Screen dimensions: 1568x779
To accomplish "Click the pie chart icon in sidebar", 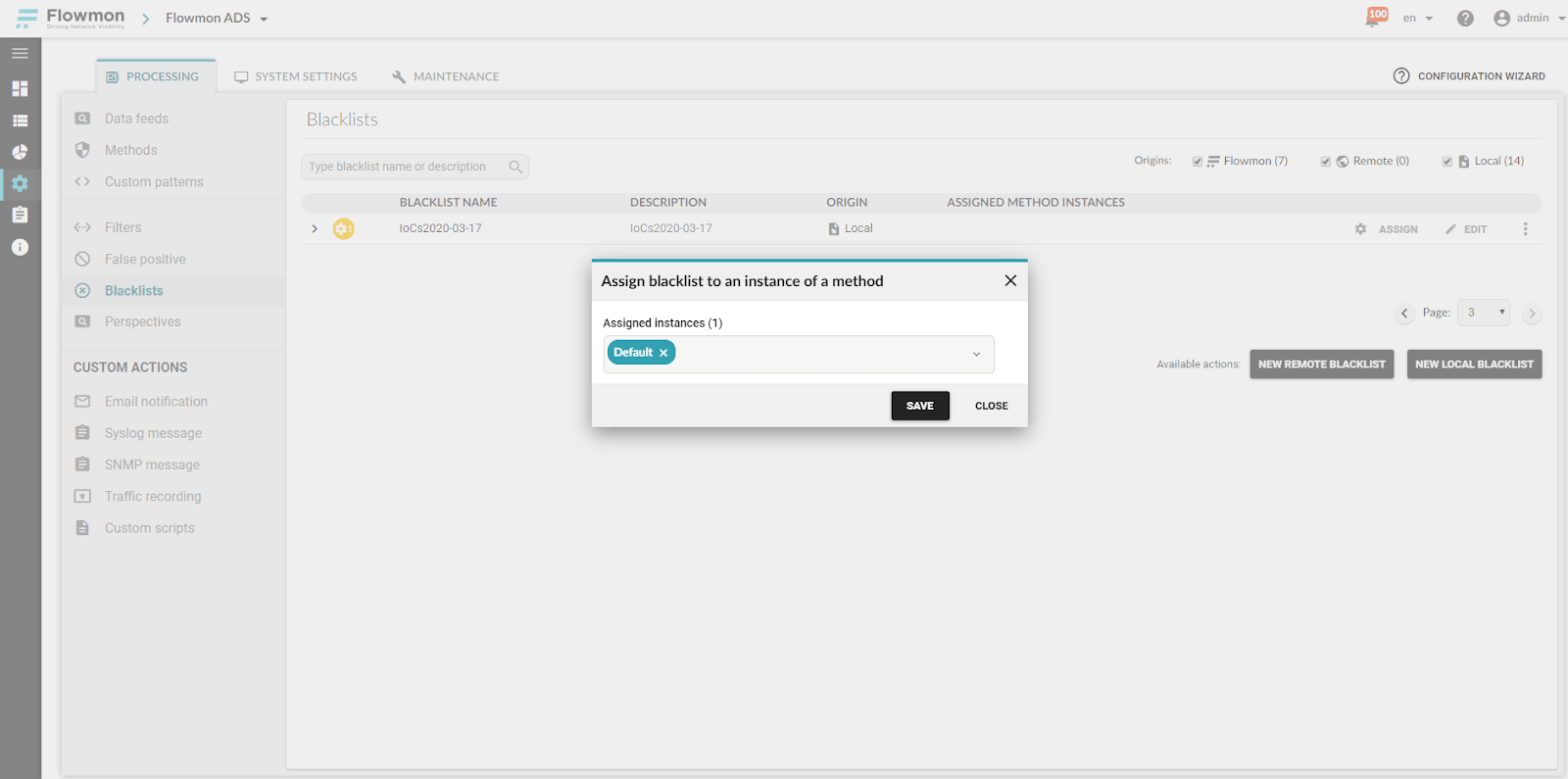I will point(20,153).
